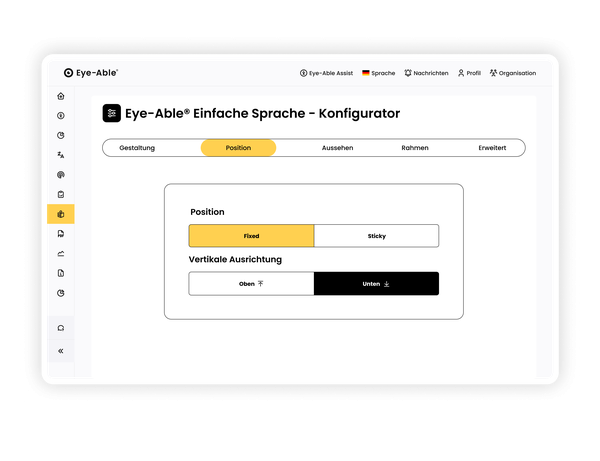Open the Organisation menu
This screenshot has width=600, height=461.
(x=513, y=73)
